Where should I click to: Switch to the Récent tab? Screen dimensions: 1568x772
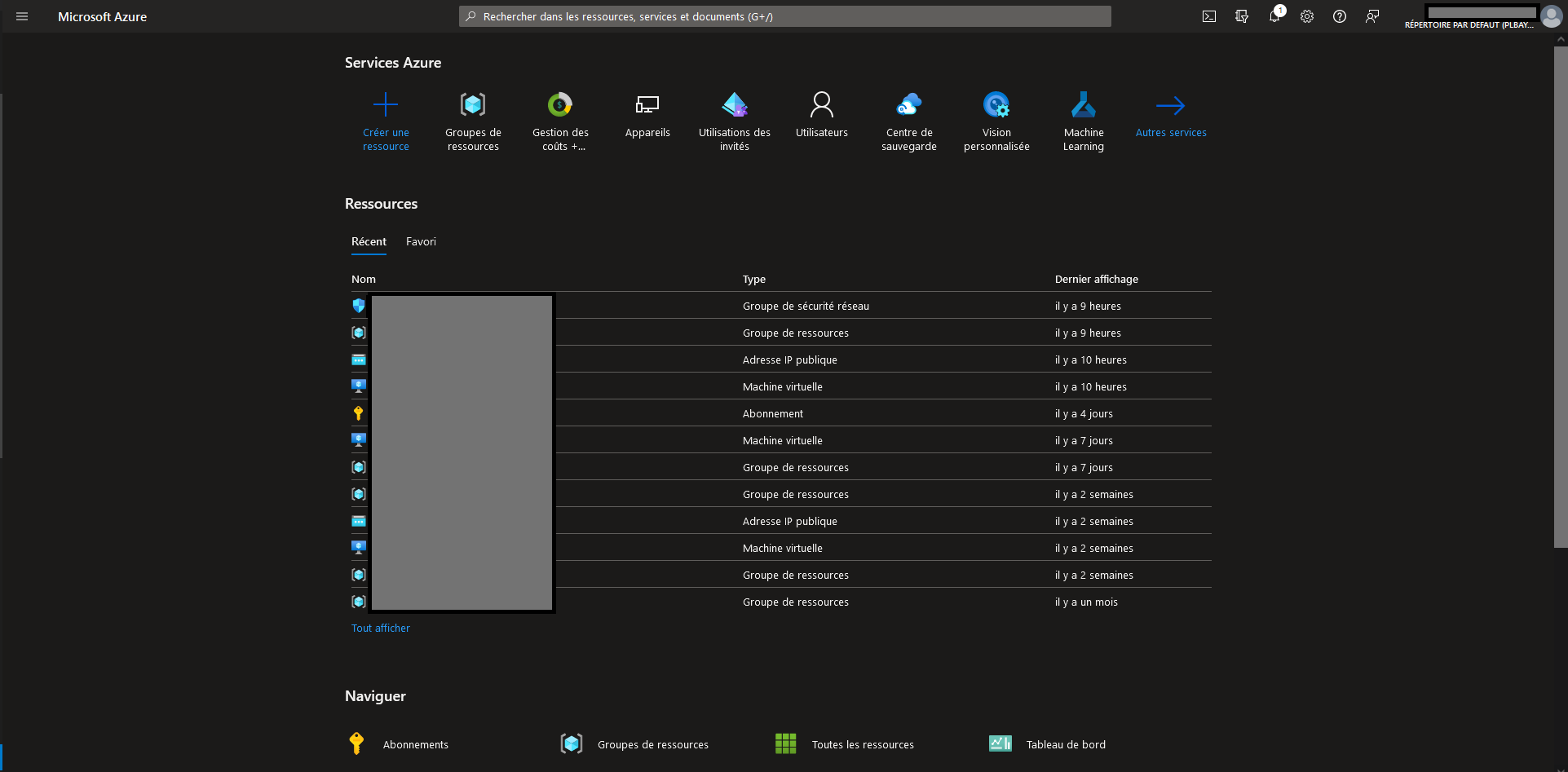(x=369, y=242)
